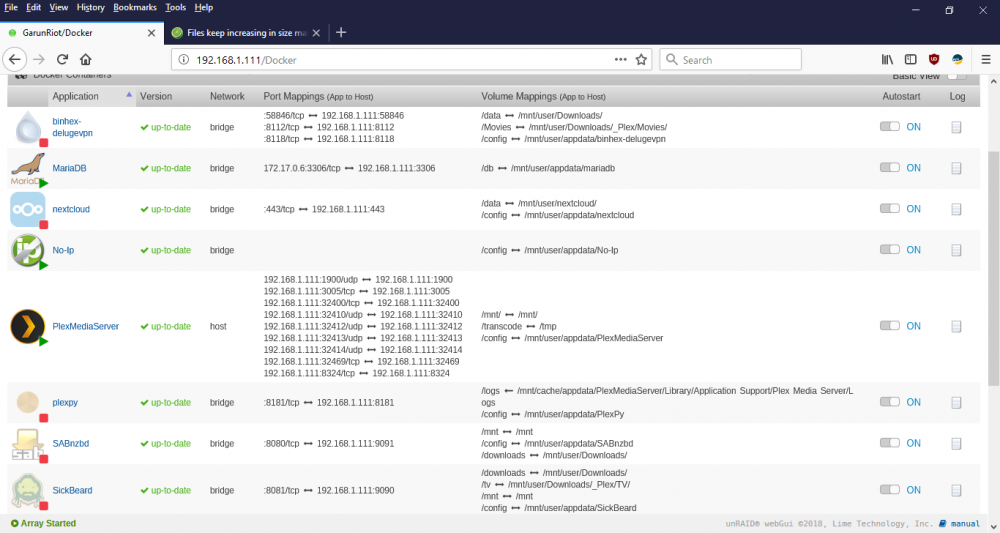The height and width of the screenshot is (533, 1000).
Task: Click the MariaDB seal icon
Action: [x=28, y=168]
